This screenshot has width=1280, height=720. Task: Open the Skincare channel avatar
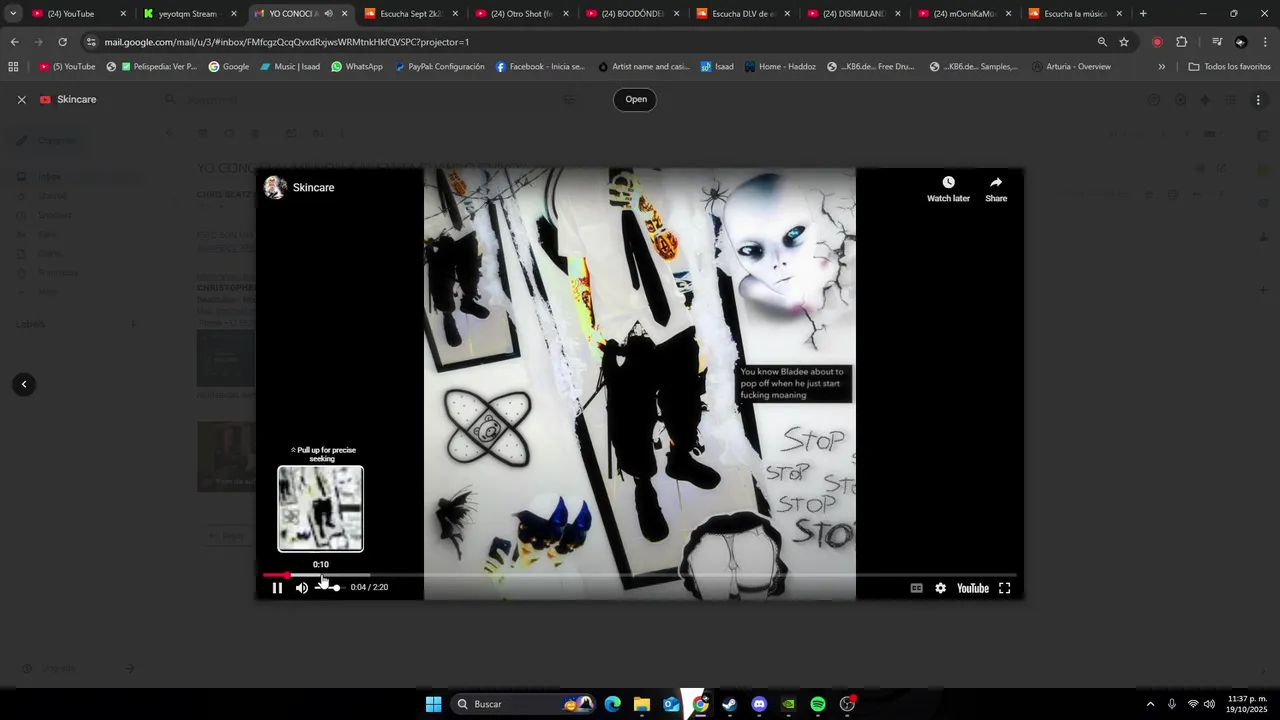click(x=275, y=187)
